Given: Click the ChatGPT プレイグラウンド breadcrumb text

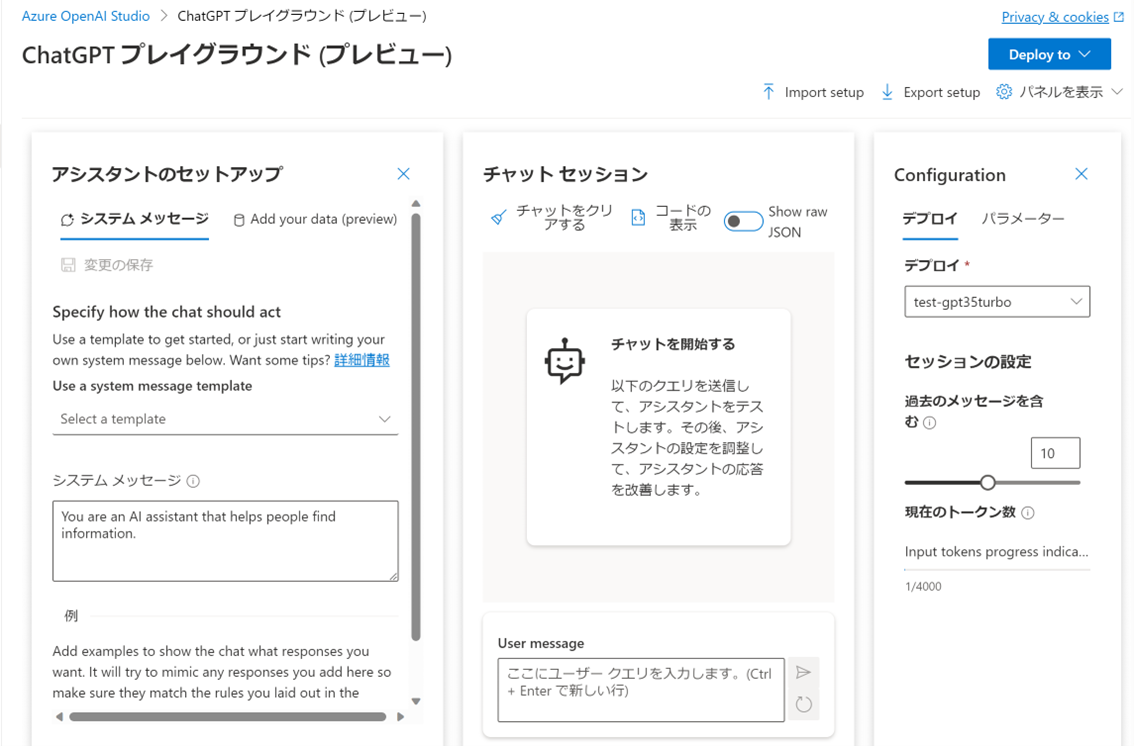Looking at the screenshot, I should point(302,16).
